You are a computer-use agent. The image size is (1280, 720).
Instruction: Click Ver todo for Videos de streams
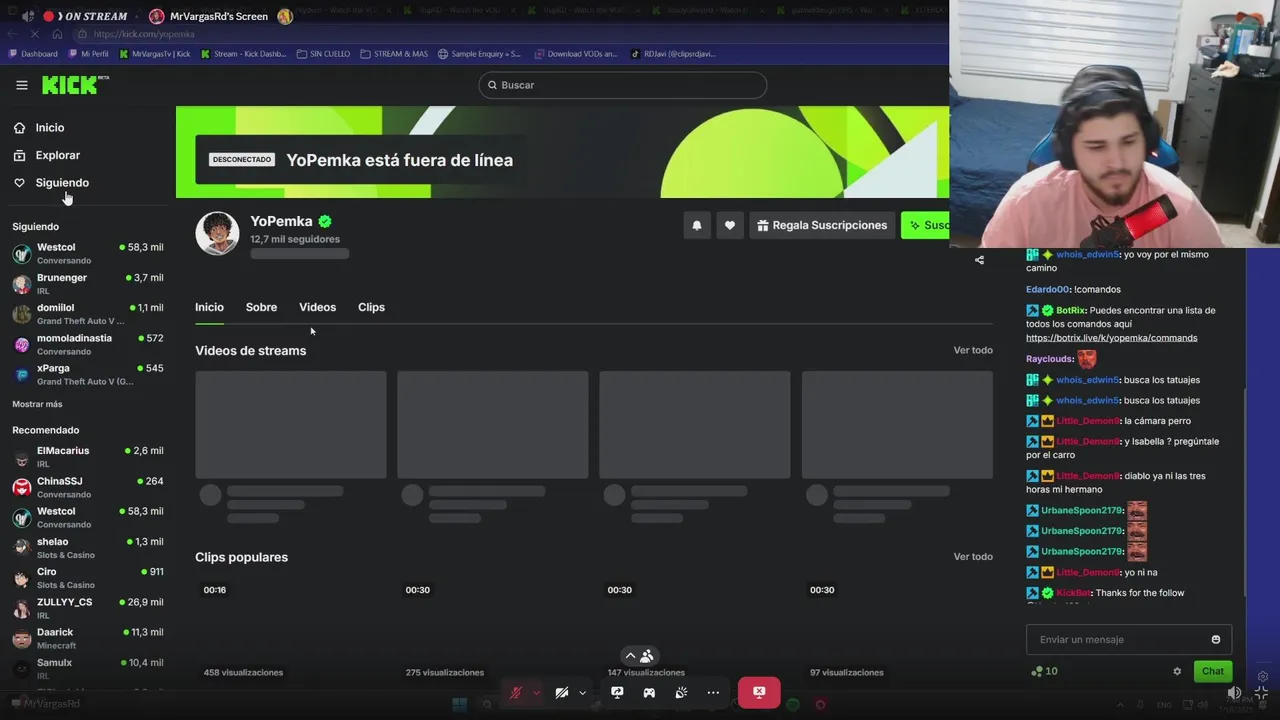(x=973, y=350)
